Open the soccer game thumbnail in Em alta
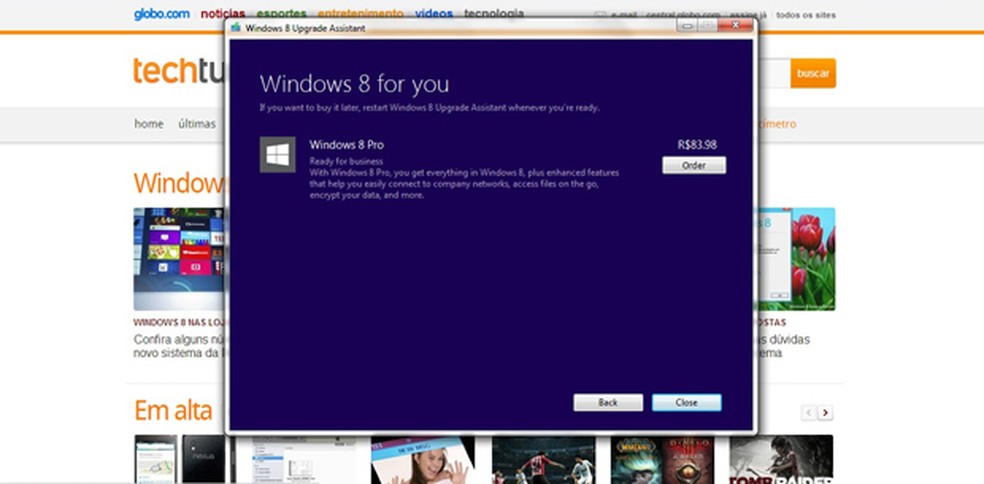This screenshot has height=484, width=984. pos(543,460)
